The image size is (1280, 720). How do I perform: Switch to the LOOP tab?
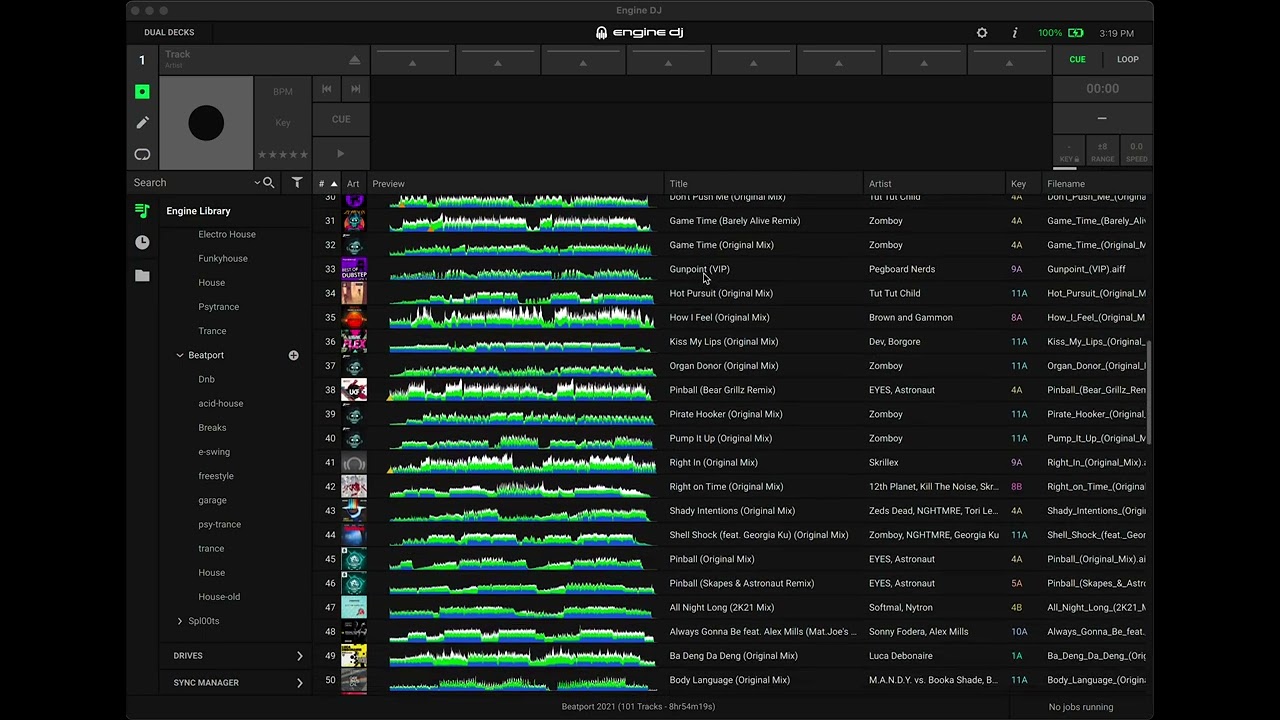(1127, 59)
